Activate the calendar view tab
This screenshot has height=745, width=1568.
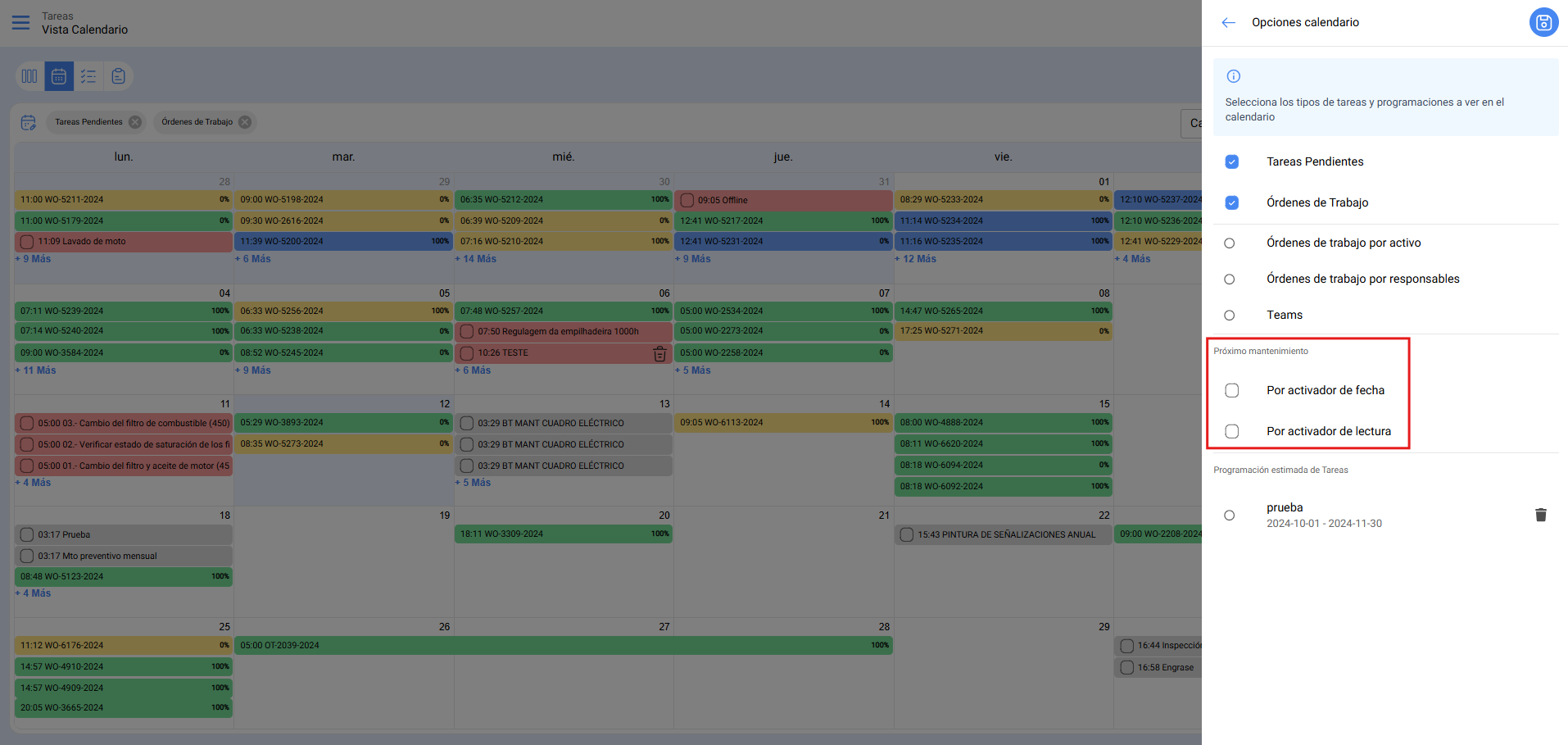coord(59,76)
